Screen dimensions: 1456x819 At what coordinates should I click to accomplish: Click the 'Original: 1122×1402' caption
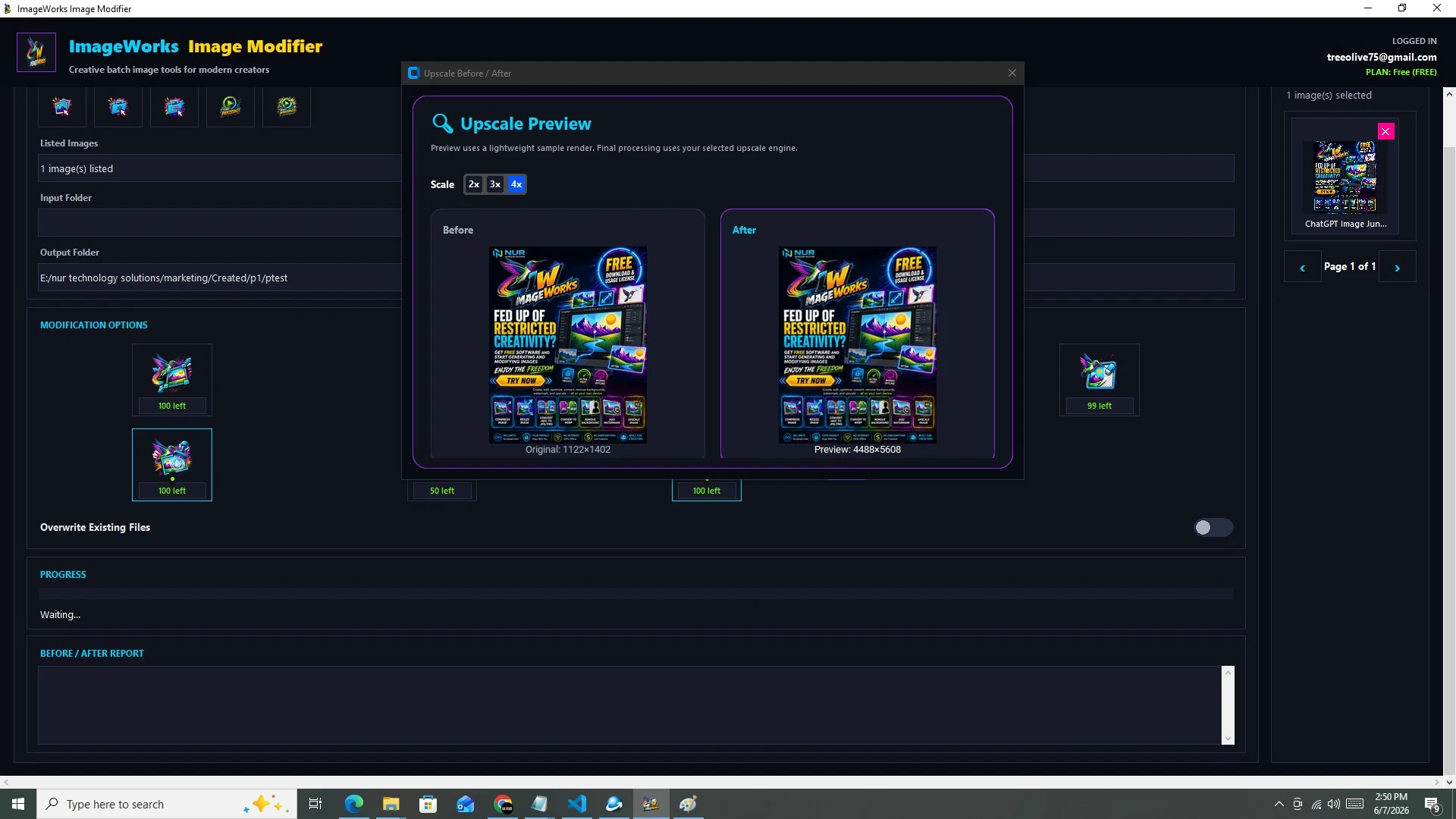pos(568,450)
